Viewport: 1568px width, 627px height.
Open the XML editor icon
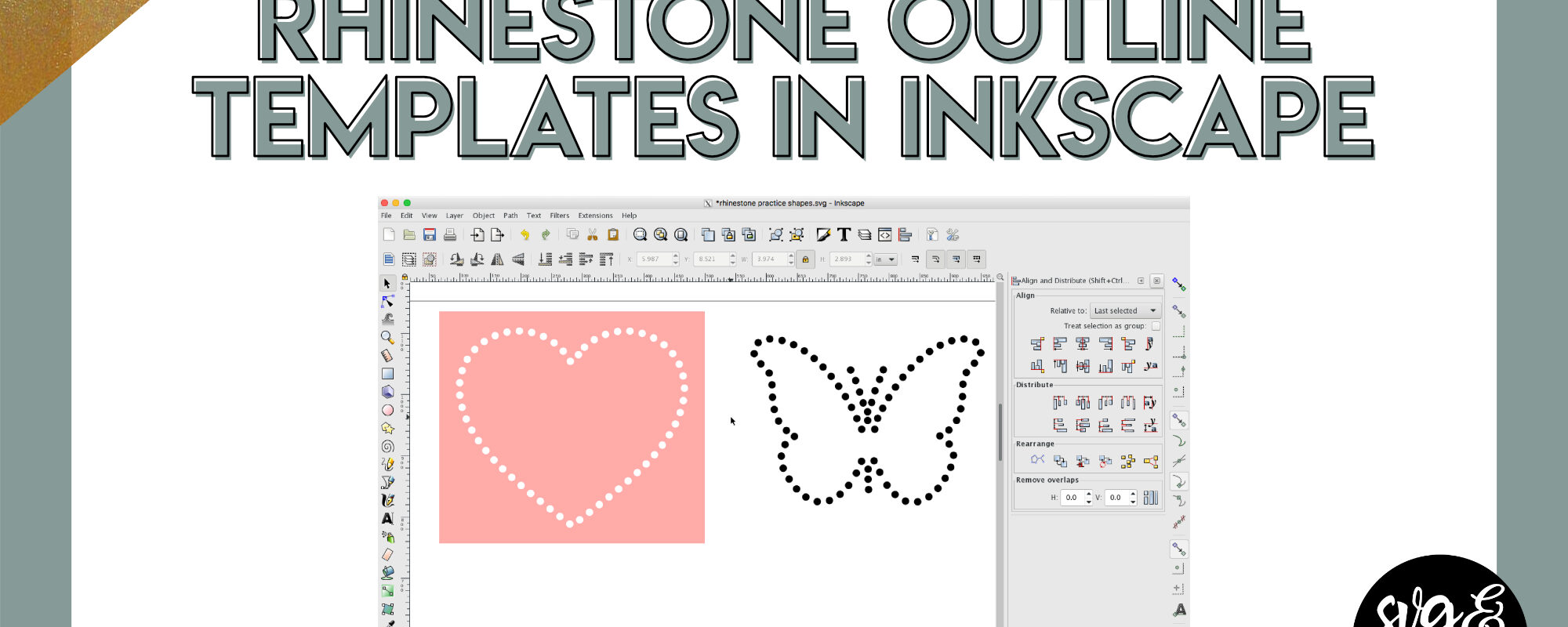(x=884, y=234)
